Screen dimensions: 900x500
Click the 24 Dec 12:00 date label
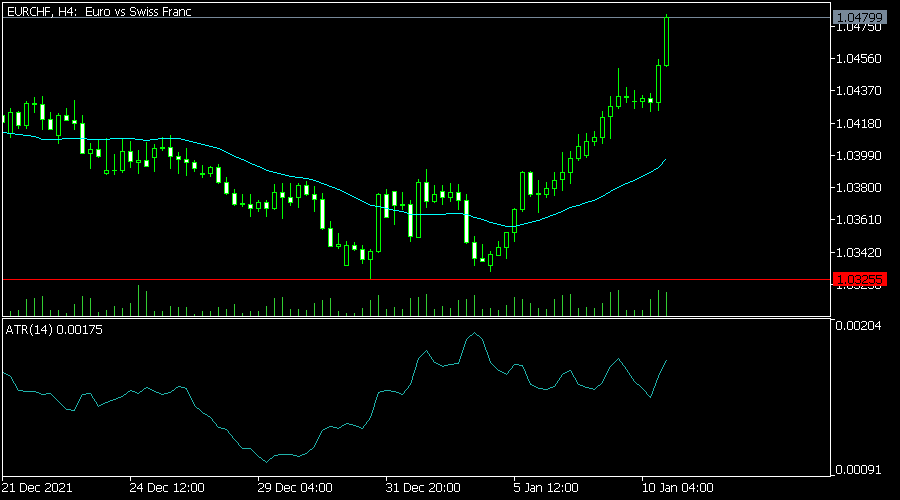167,488
